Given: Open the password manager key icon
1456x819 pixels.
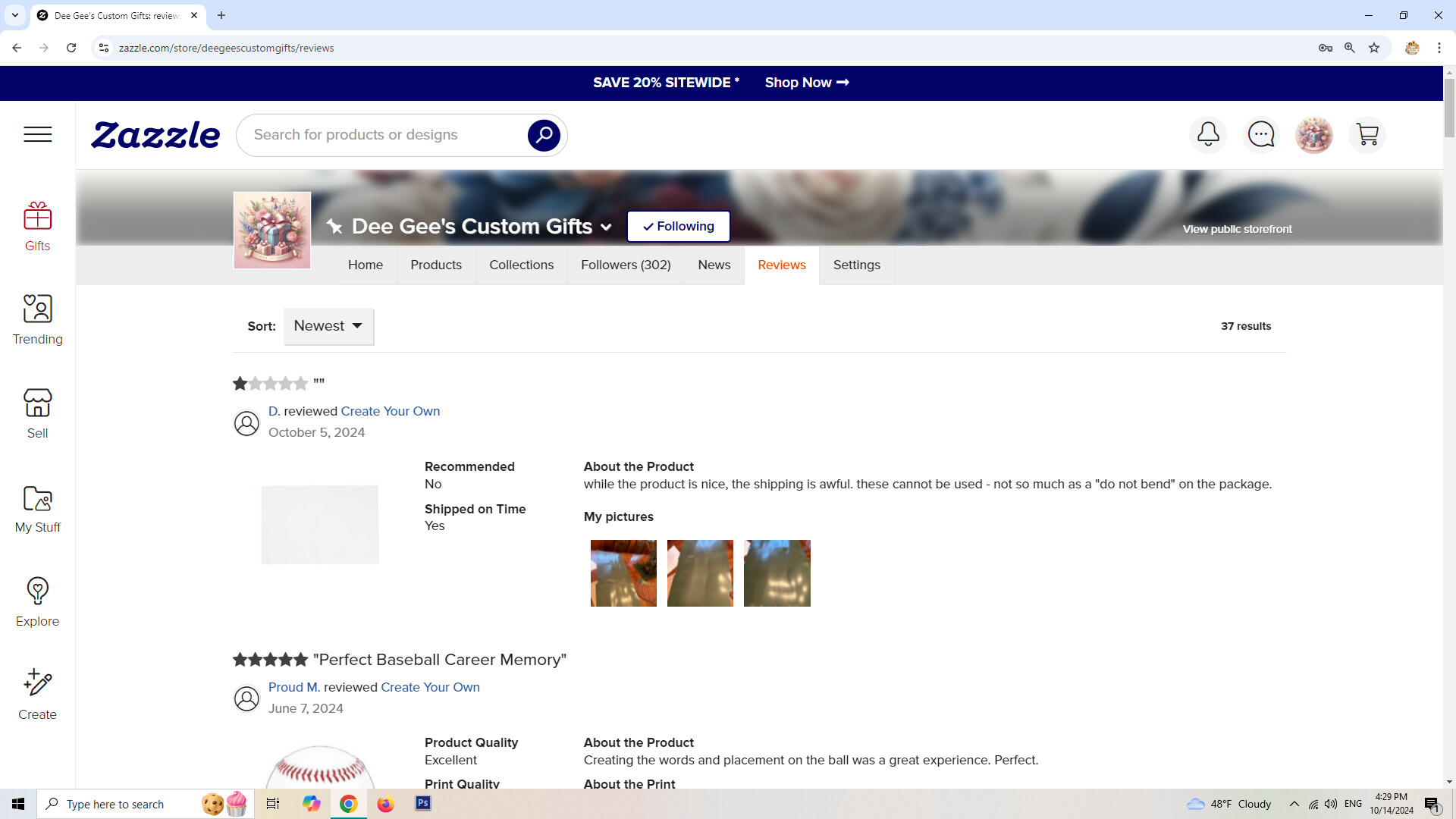Looking at the screenshot, I should click(x=1326, y=48).
